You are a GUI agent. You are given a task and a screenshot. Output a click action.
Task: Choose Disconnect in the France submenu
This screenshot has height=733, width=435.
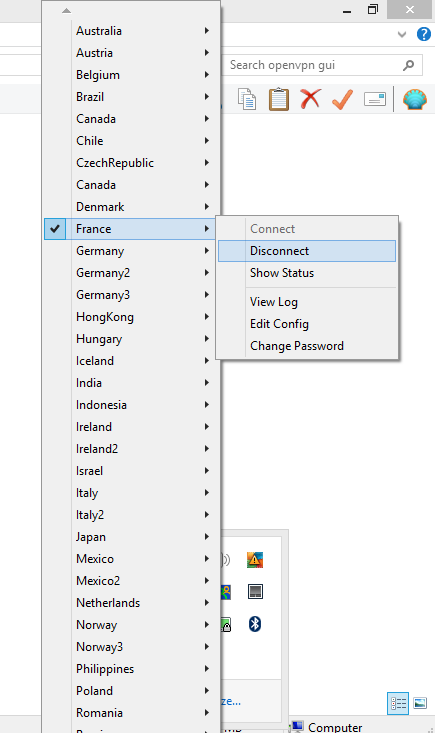click(x=307, y=251)
